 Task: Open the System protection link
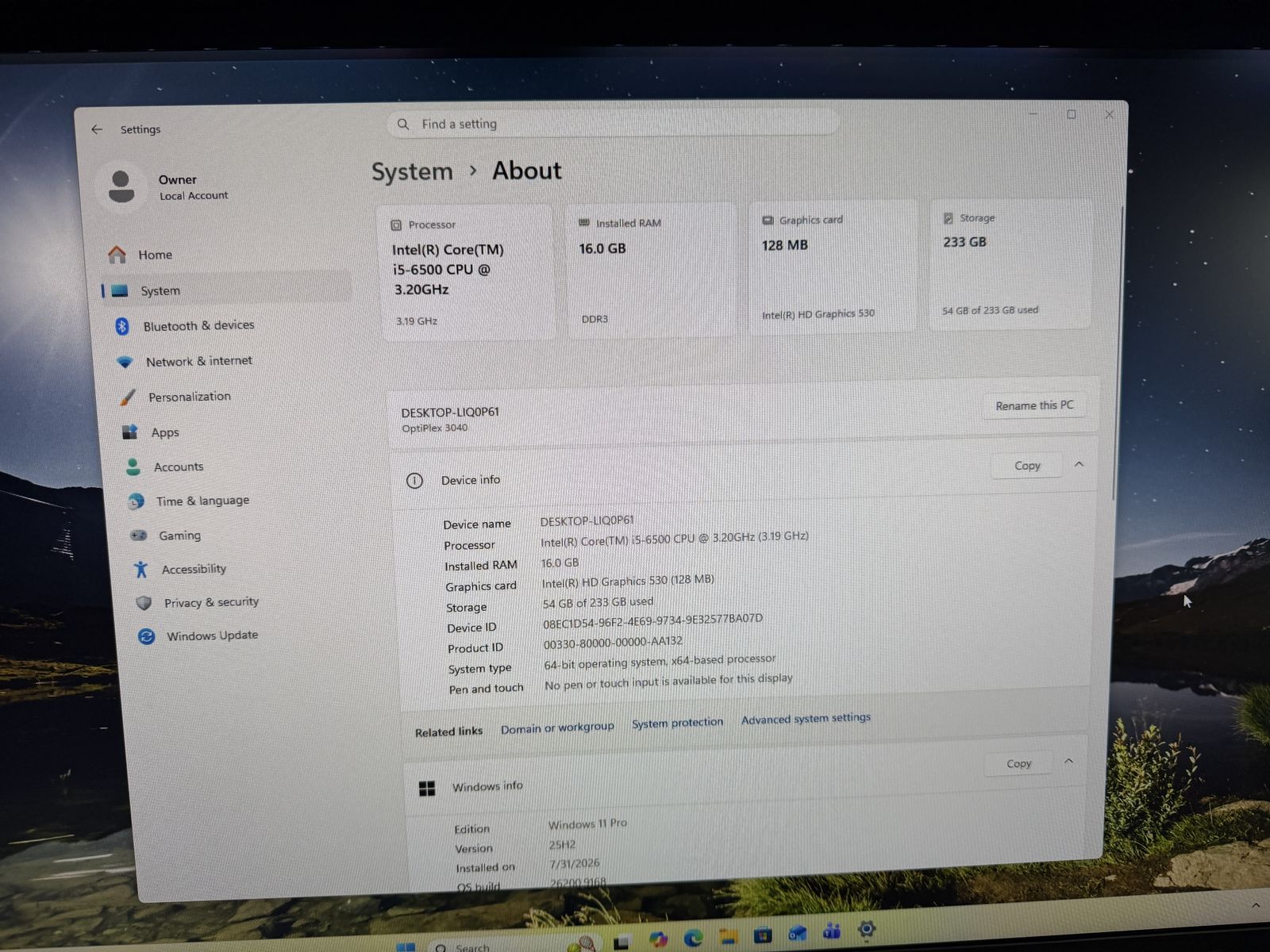tap(678, 723)
